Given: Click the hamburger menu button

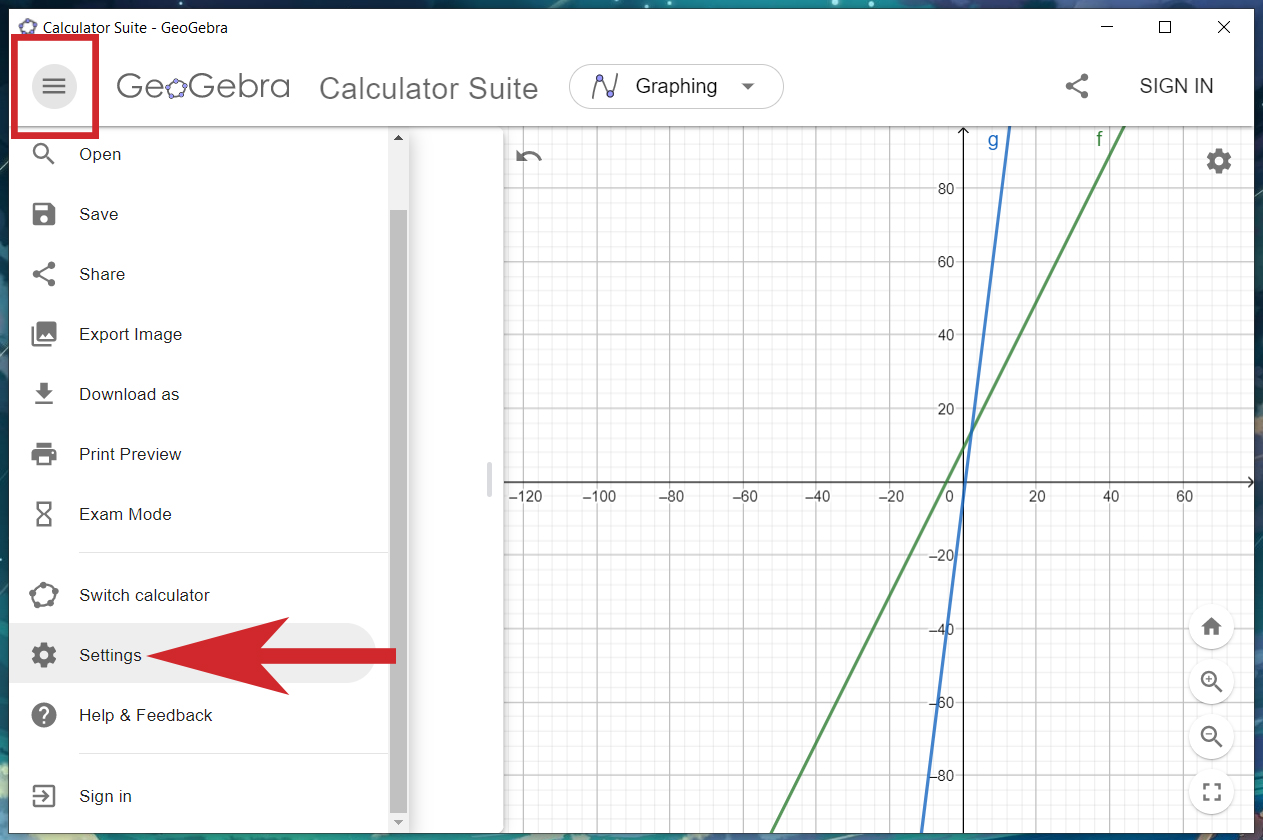Looking at the screenshot, I should click(54, 87).
